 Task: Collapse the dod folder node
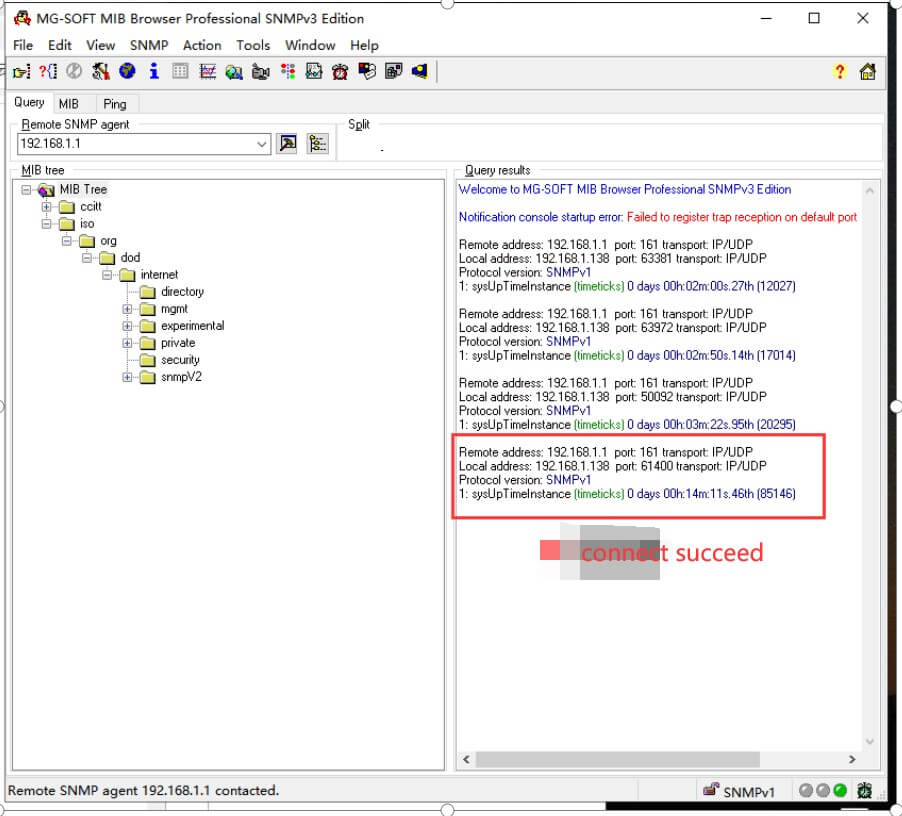pyautogui.click(x=87, y=258)
